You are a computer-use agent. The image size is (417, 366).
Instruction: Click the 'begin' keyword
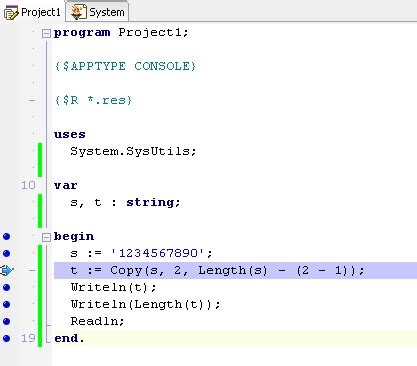point(74,237)
